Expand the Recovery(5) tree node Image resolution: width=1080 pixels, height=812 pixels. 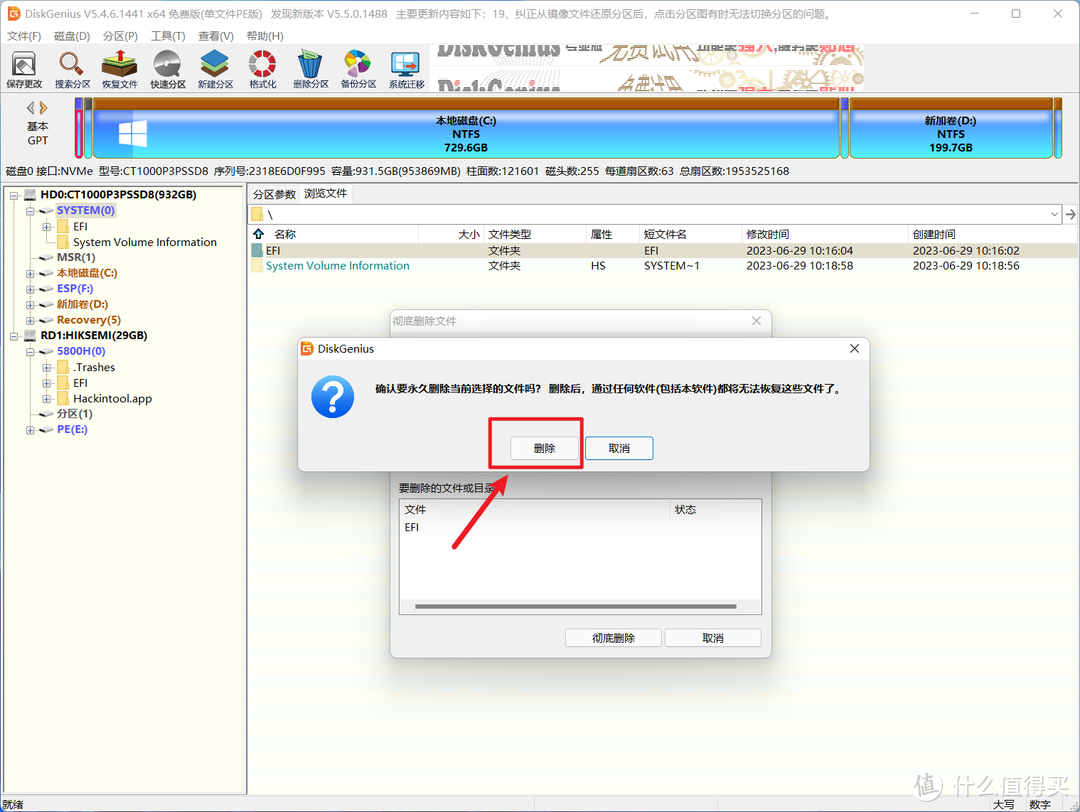pos(30,320)
